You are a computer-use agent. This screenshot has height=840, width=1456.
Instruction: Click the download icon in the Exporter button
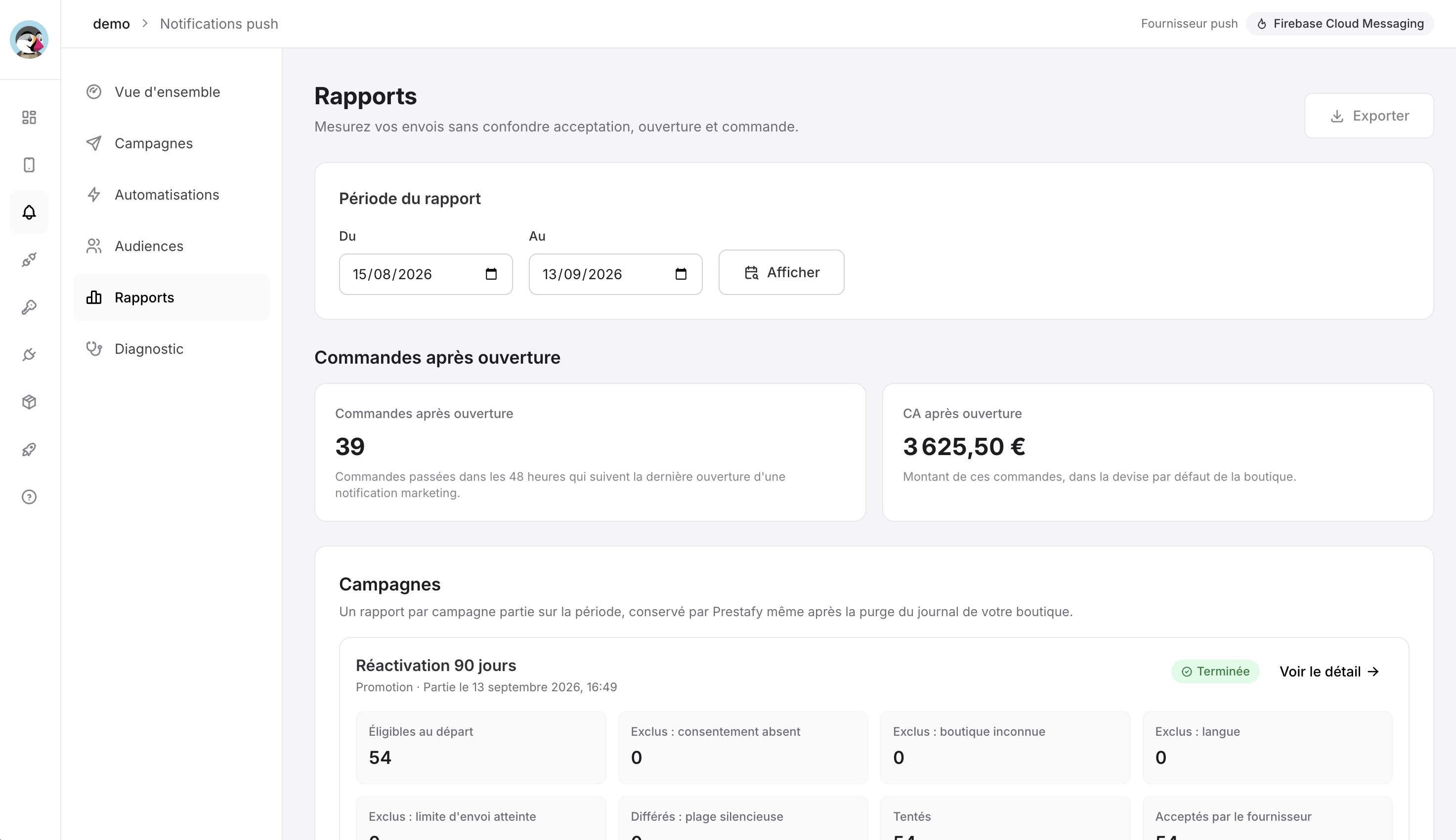pos(1337,116)
